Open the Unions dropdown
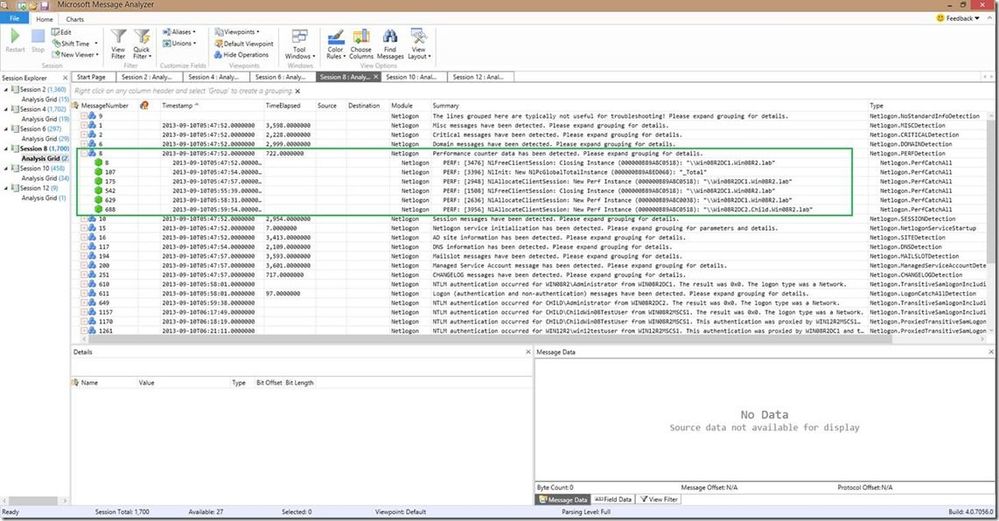 [179, 43]
